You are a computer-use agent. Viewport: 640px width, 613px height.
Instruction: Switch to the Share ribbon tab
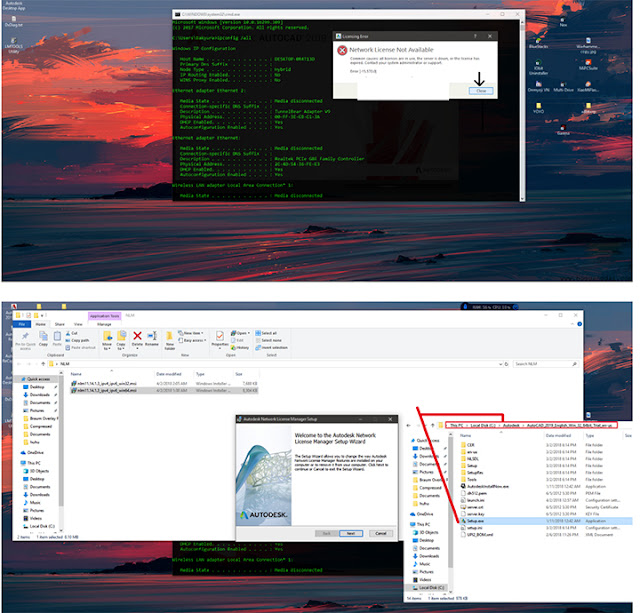coord(60,324)
